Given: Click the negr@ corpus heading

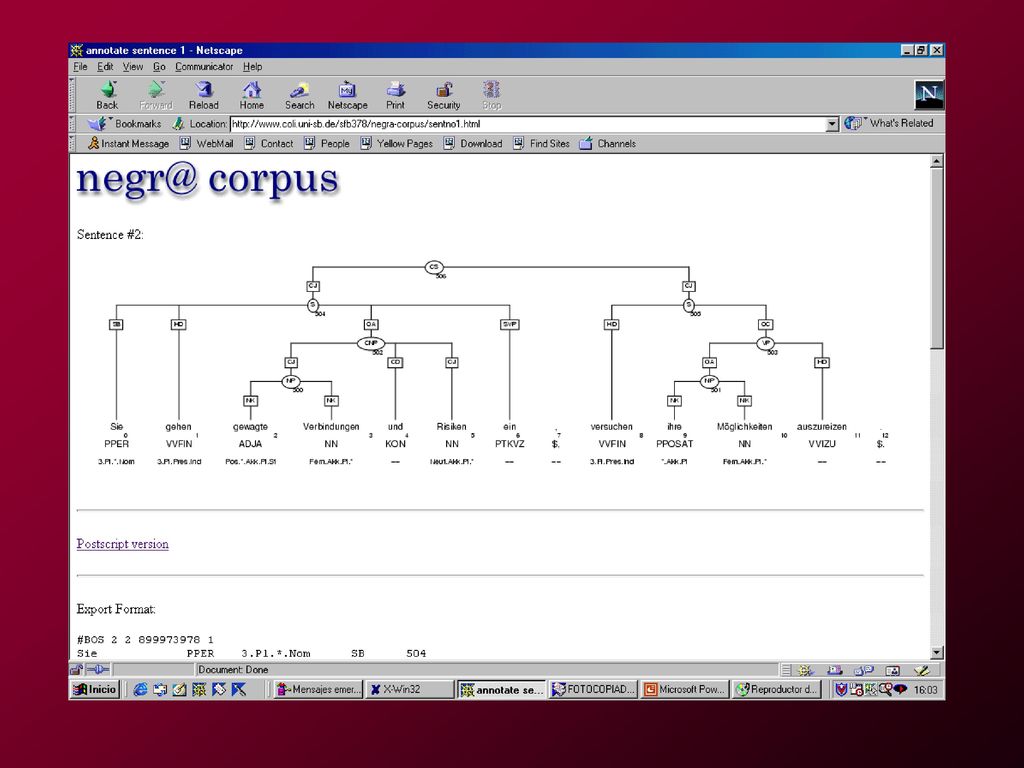Looking at the screenshot, I should coord(208,179).
